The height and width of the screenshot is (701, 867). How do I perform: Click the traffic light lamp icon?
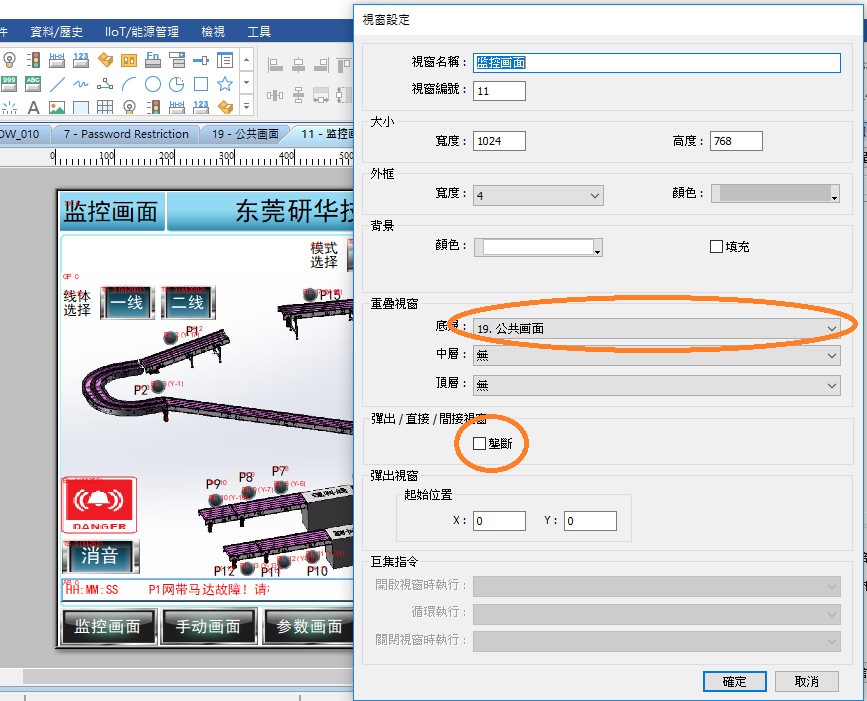click(x=33, y=60)
